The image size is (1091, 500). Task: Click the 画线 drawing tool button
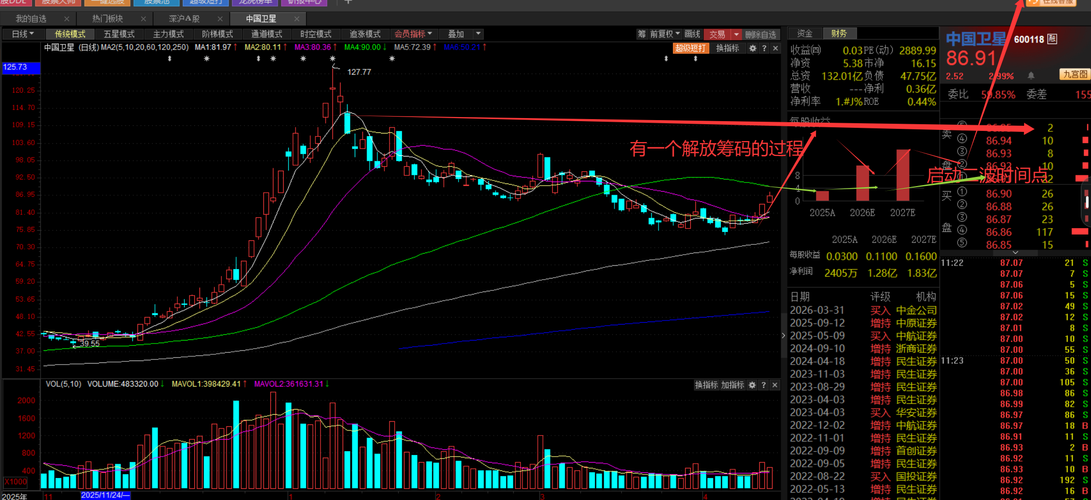(x=692, y=34)
